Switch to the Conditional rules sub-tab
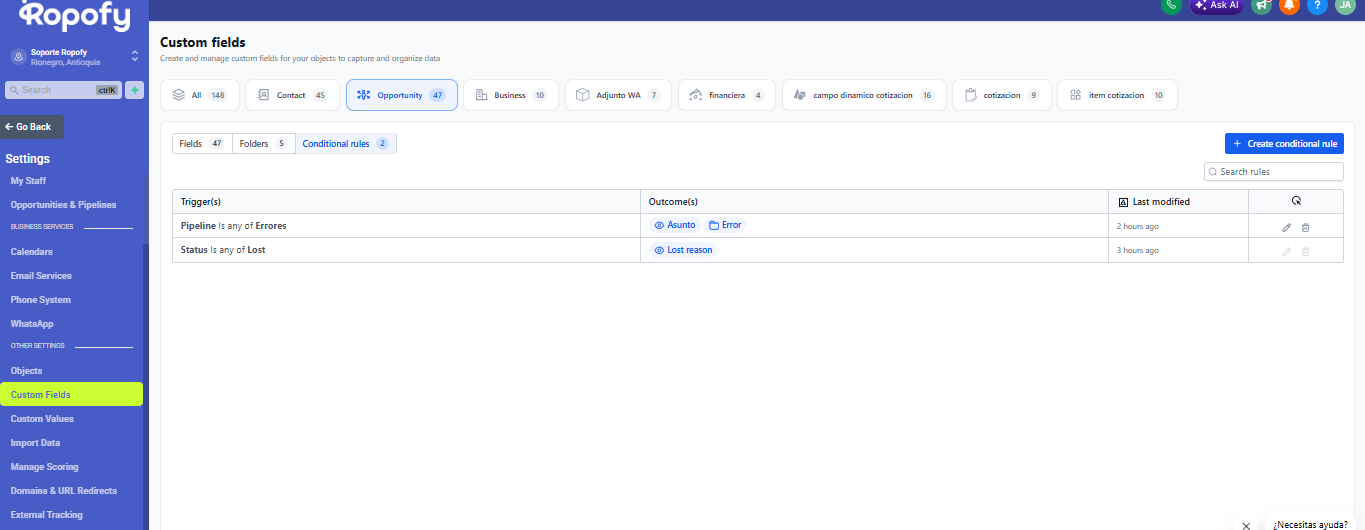Screen dimensions: 1365x530 coord(346,144)
